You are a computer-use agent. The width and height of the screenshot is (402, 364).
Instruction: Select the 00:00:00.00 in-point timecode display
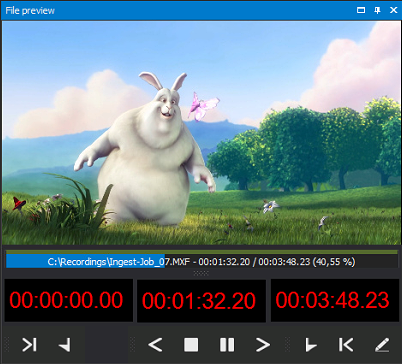coord(69,300)
